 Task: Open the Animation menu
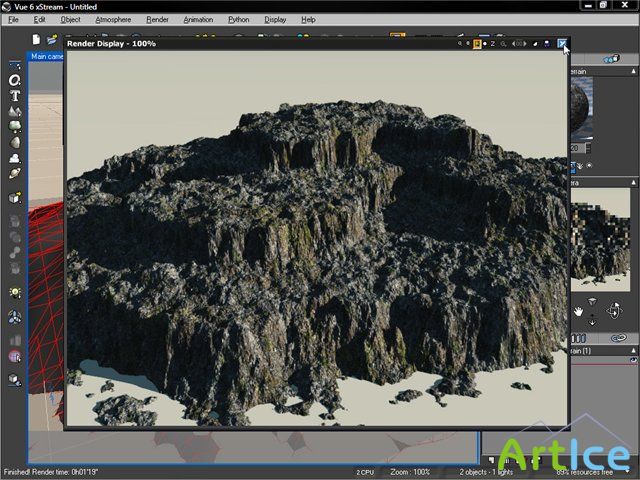click(x=198, y=19)
